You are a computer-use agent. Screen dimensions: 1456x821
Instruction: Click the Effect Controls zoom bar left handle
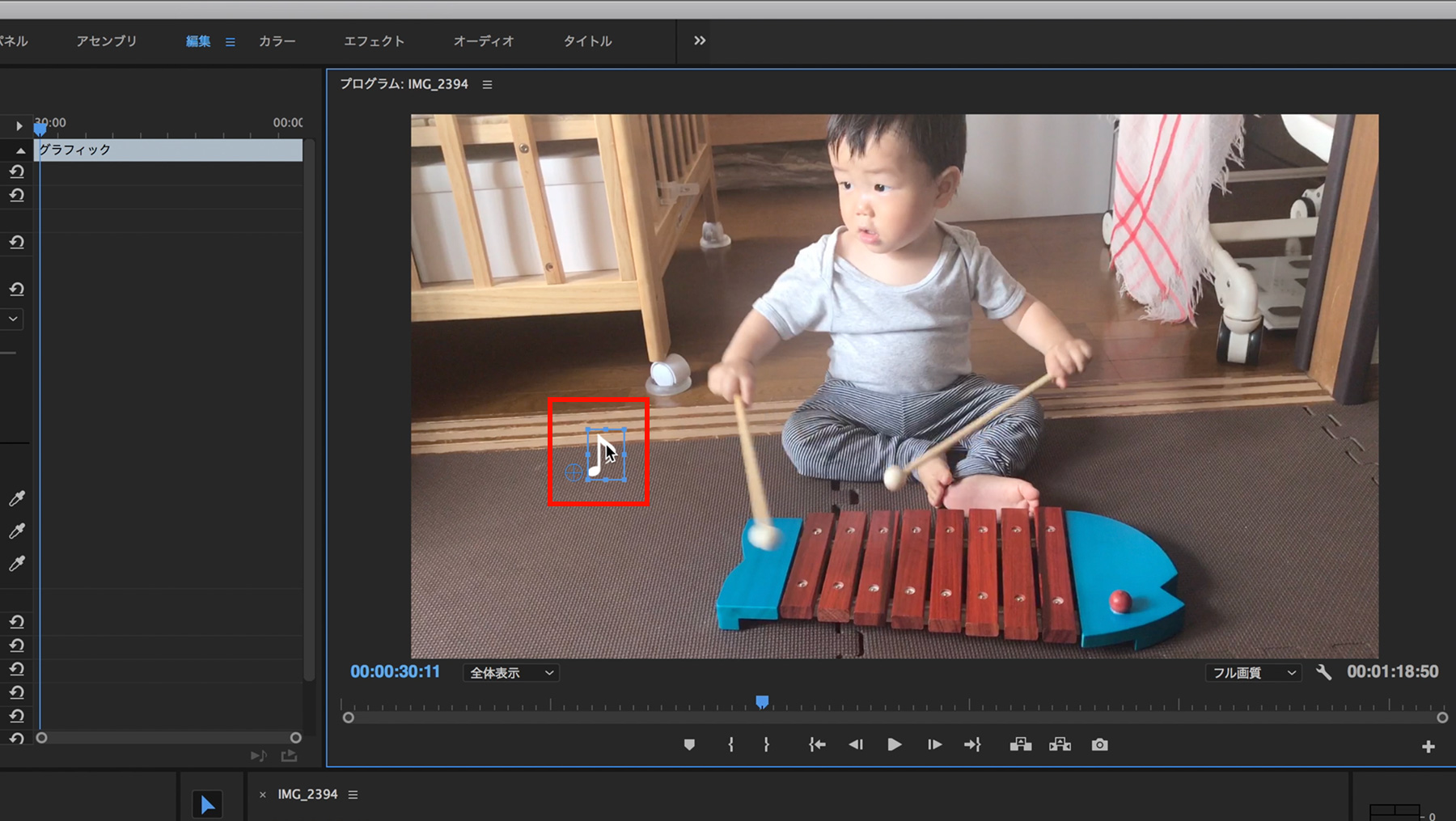click(x=41, y=738)
